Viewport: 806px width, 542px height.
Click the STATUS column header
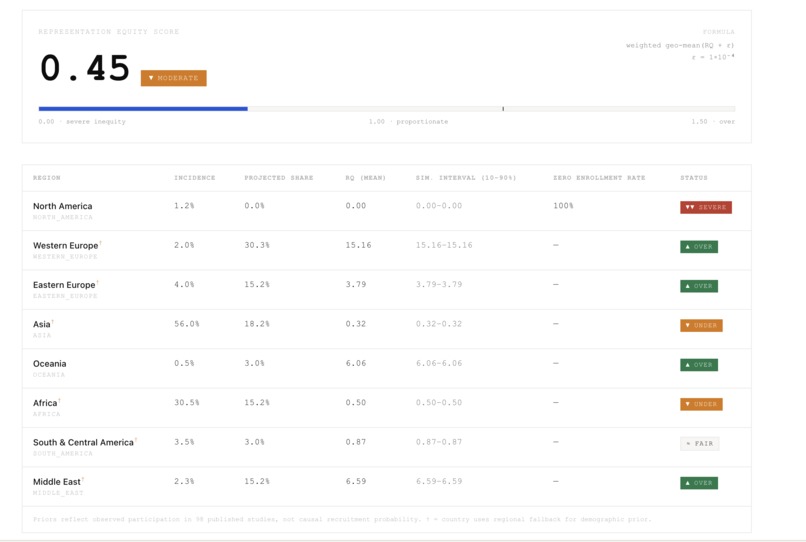click(x=694, y=178)
